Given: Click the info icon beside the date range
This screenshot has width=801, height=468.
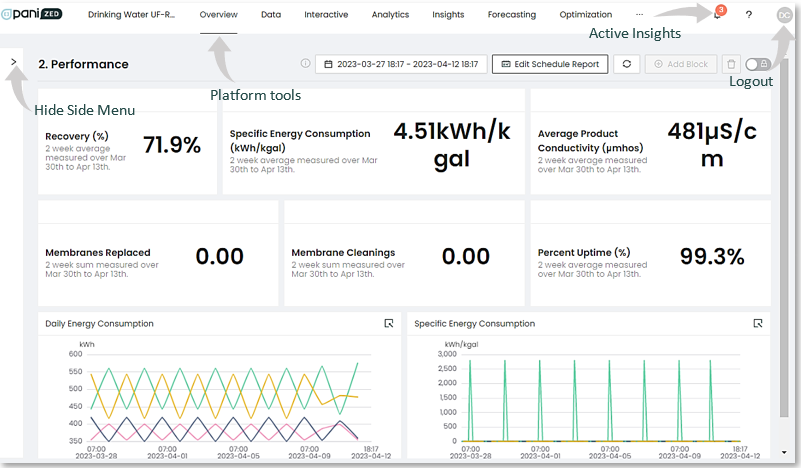Looking at the screenshot, I should tap(306, 64).
